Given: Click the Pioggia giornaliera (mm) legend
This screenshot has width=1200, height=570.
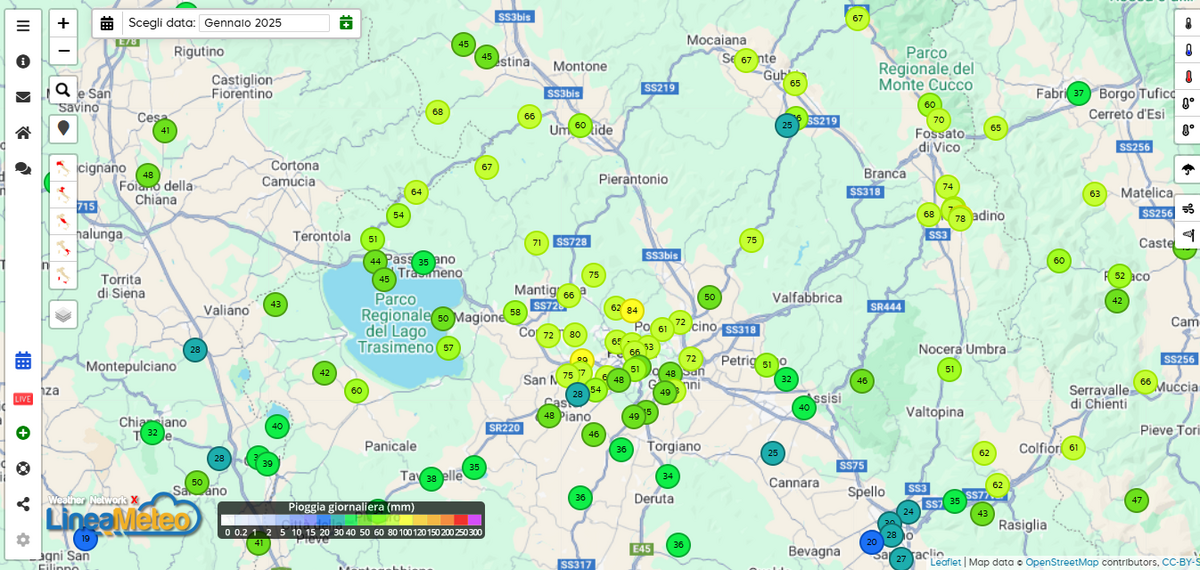Looking at the screenshot, I should (x=351, y=520).
